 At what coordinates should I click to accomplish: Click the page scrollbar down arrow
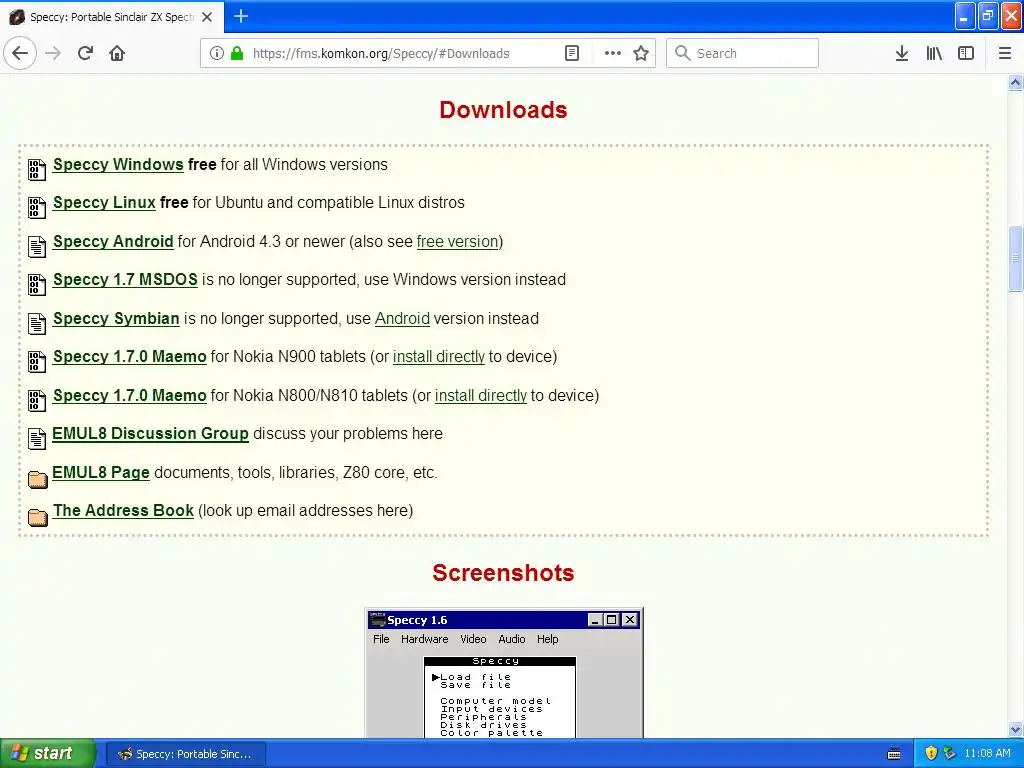coord(1015,729)
